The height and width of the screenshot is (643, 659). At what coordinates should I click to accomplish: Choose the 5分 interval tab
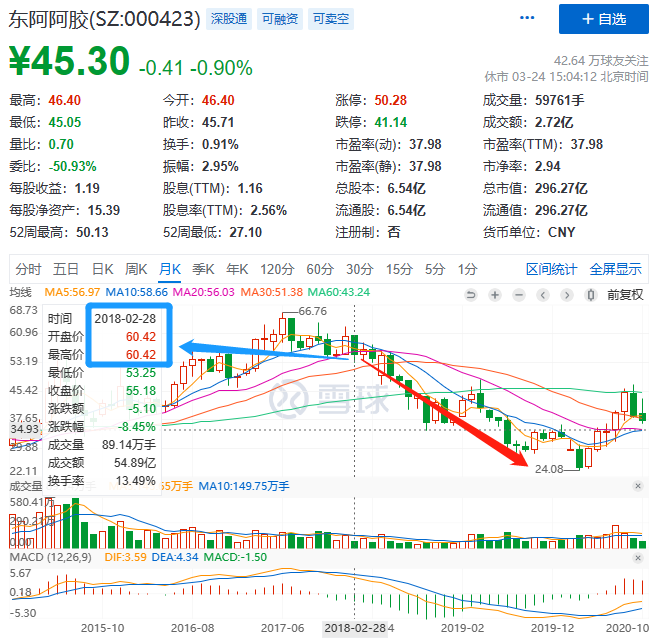pos(435,269)
